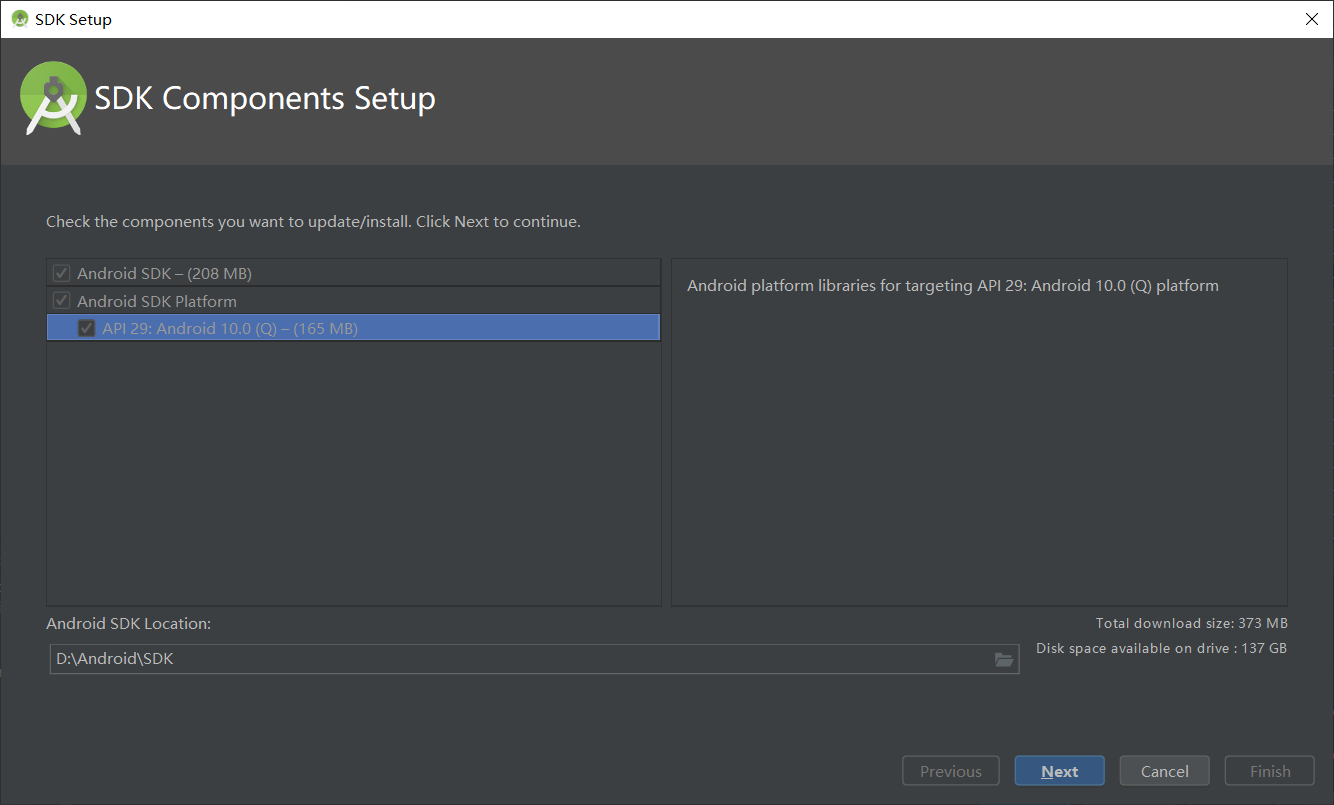
Task: Click the Disk space available text
Action: click(1160, 648)
